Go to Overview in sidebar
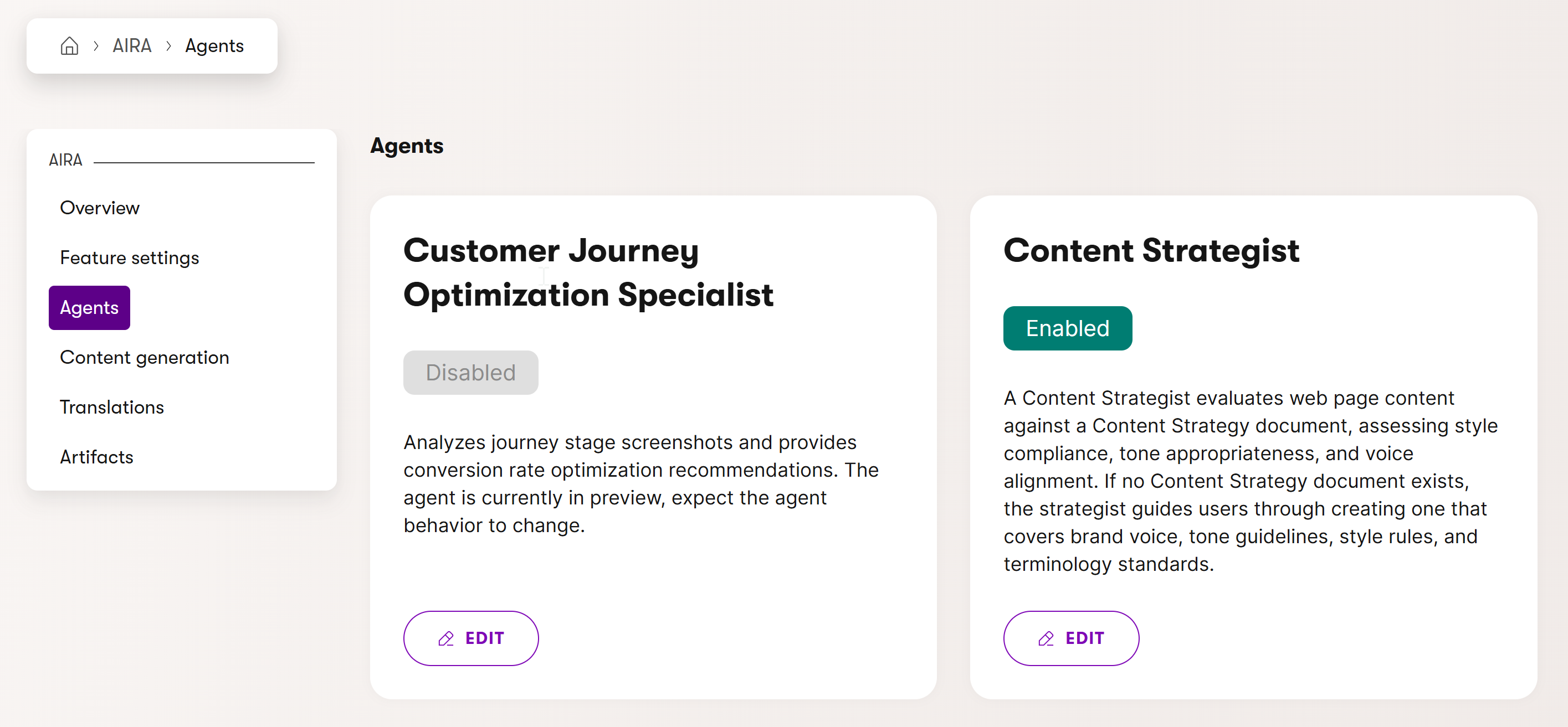1568x727 pixels. click(100, 208)
